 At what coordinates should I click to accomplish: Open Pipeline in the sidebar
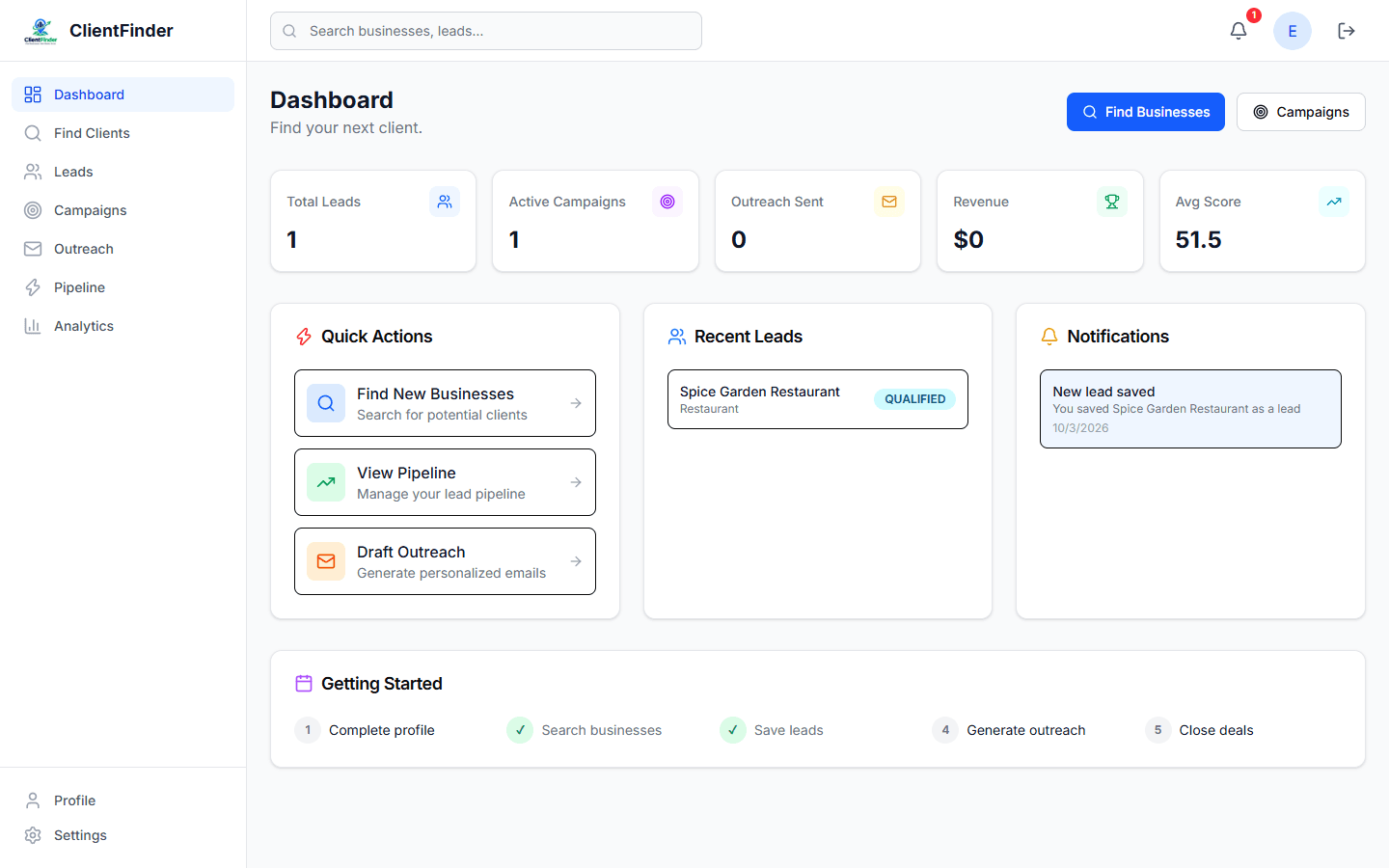pyautogui.click(x=123, y=287)
